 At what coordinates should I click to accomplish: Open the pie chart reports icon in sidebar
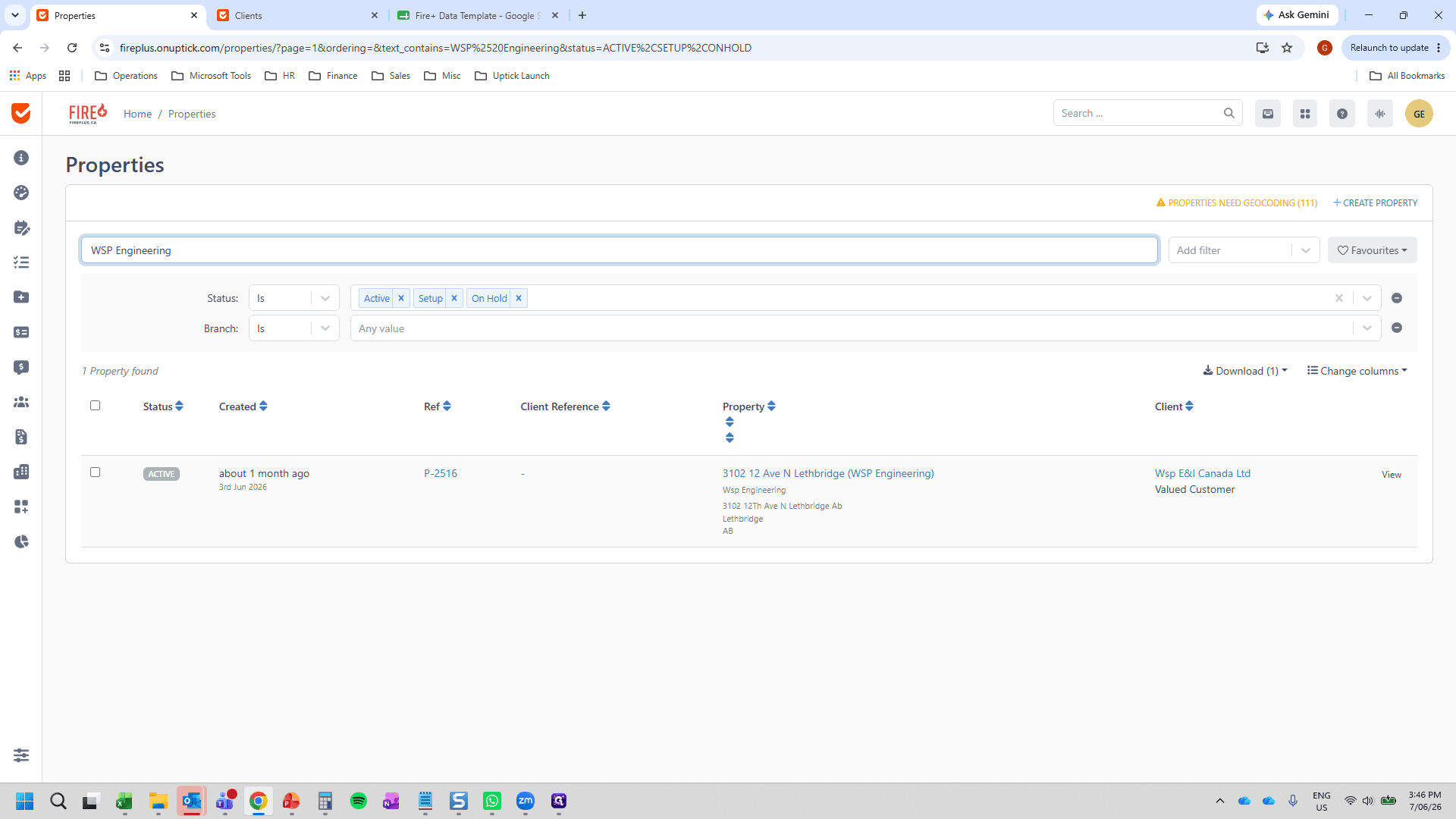[x=21, y=541]
